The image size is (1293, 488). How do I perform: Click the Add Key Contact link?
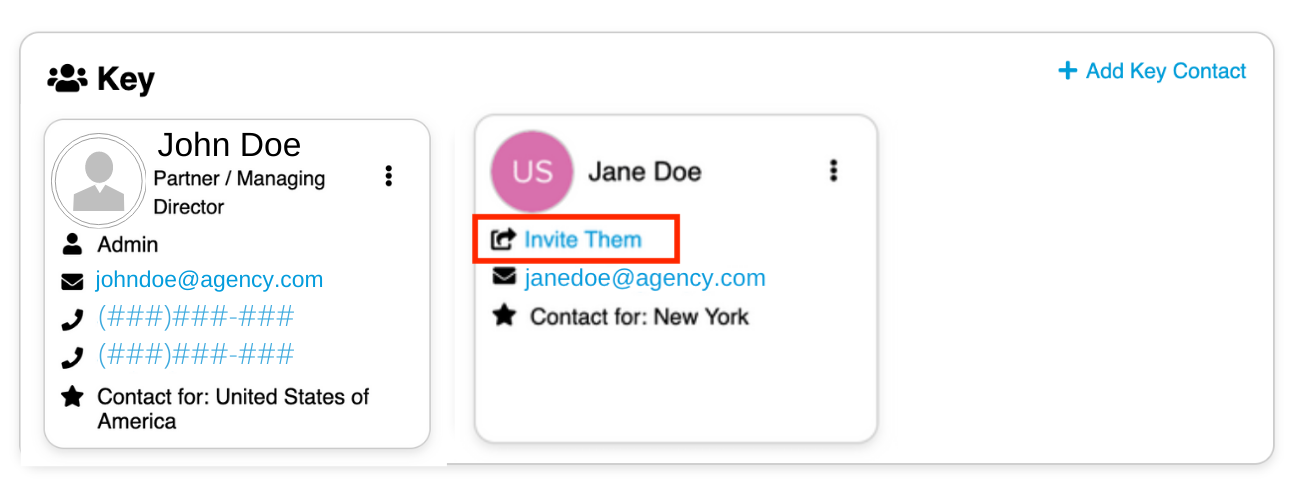point(1166,71)
